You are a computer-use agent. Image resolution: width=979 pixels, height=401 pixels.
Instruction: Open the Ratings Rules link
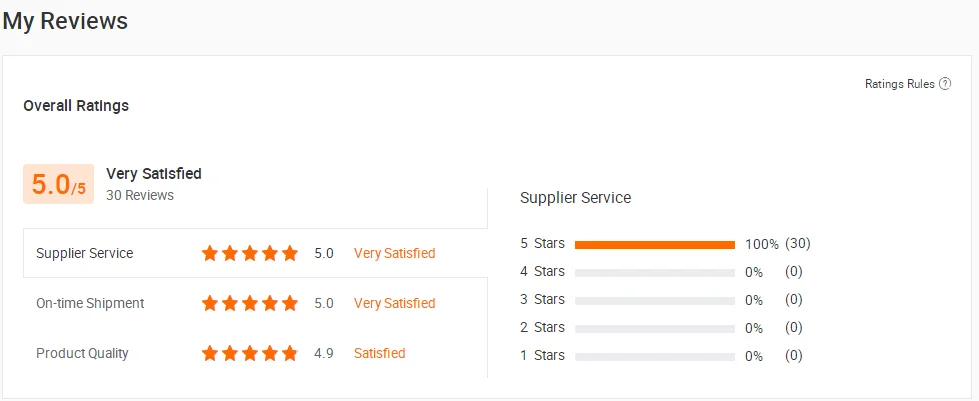point(900,84)
